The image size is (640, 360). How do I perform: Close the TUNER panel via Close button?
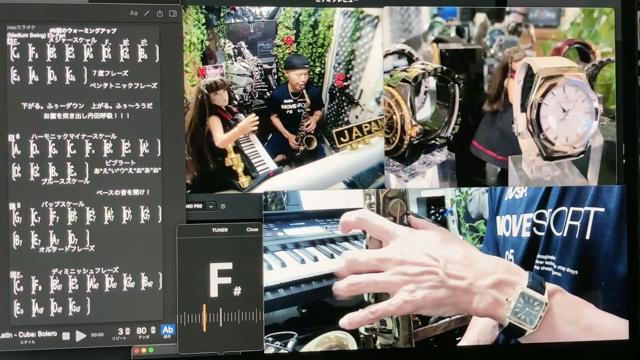pos(252,230)
